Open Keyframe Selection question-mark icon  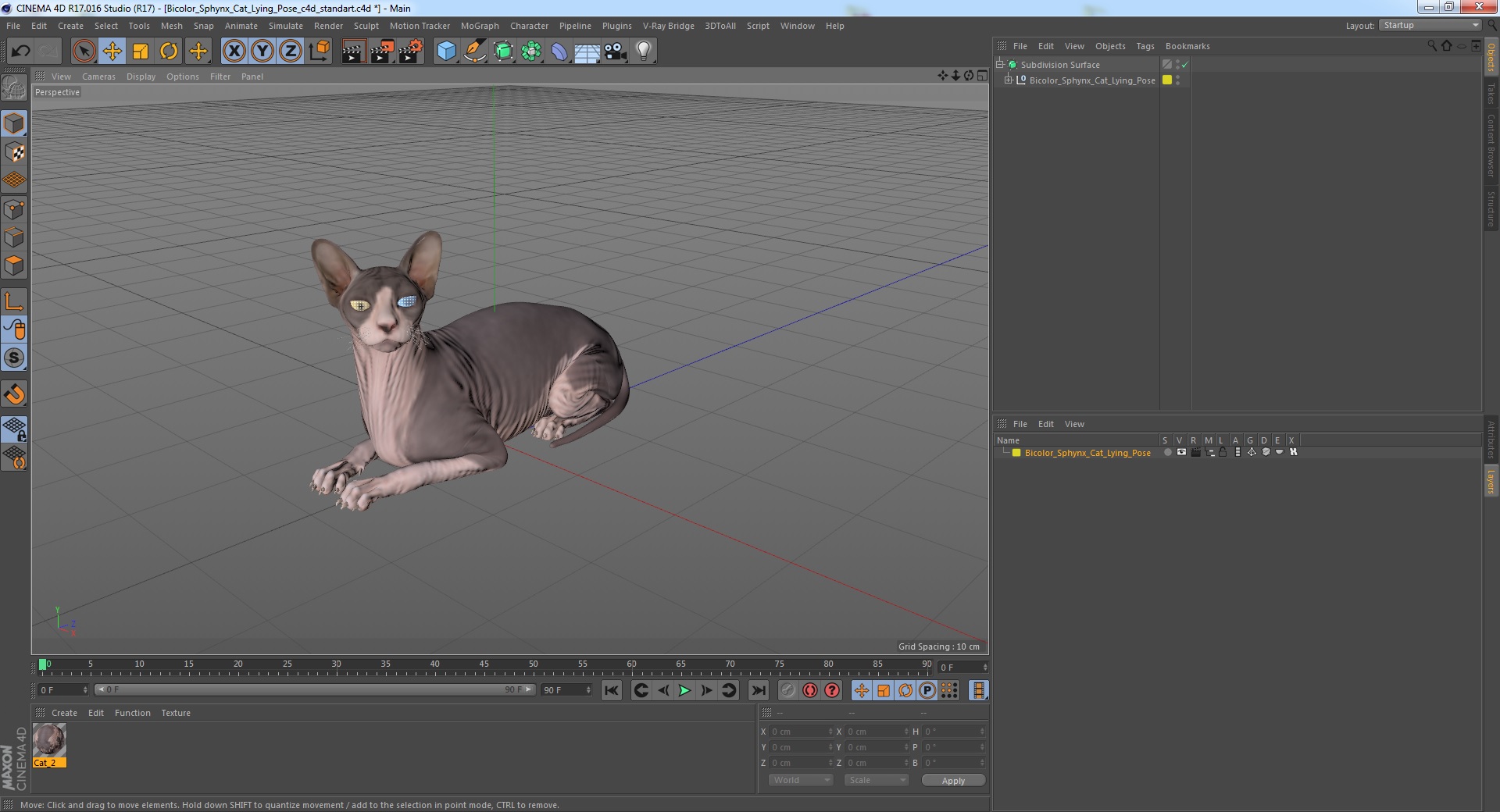(832, 690)
